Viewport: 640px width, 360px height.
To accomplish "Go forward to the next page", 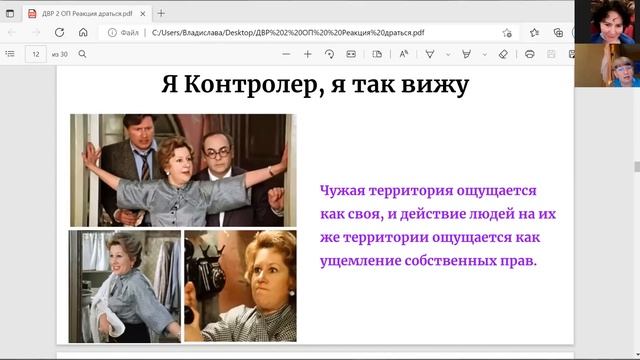I will [36, 33].
